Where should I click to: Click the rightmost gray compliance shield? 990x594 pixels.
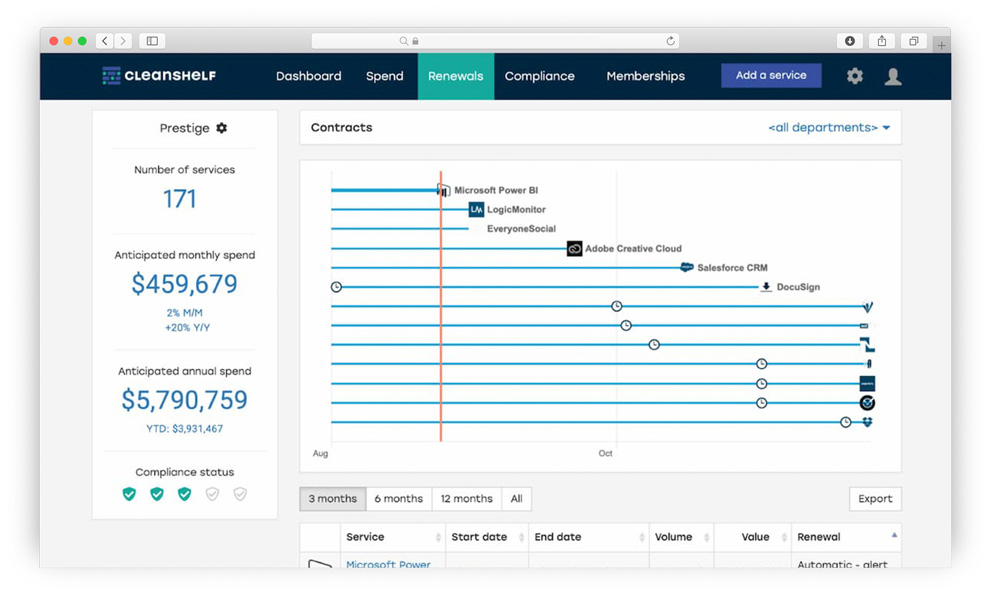point(240,494)
